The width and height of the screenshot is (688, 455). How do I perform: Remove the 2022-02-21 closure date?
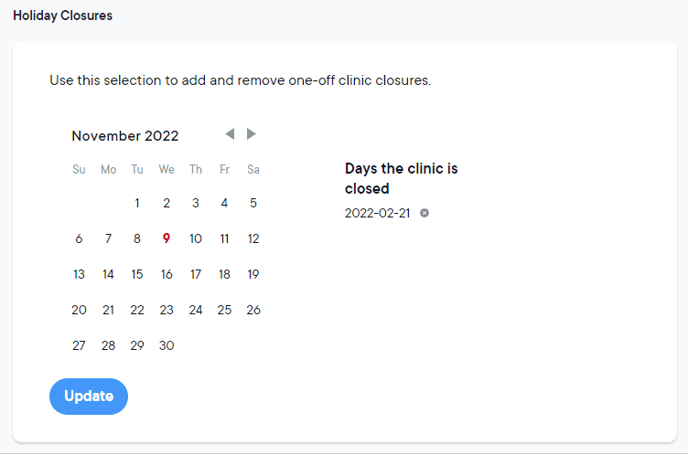pyautogui.click(x=425, y=213)
